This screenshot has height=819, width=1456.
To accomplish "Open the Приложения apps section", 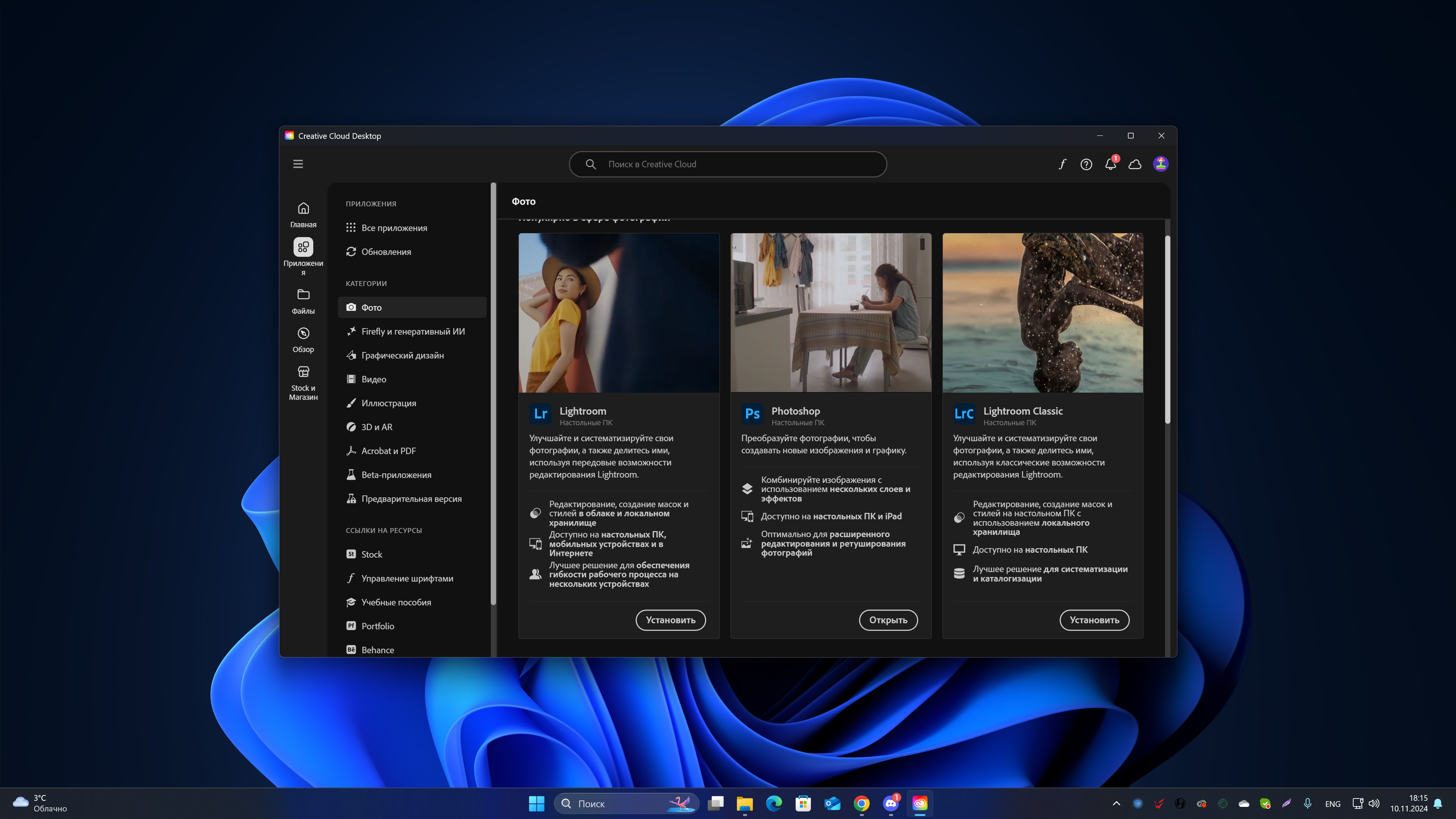I will click(303, 256).
